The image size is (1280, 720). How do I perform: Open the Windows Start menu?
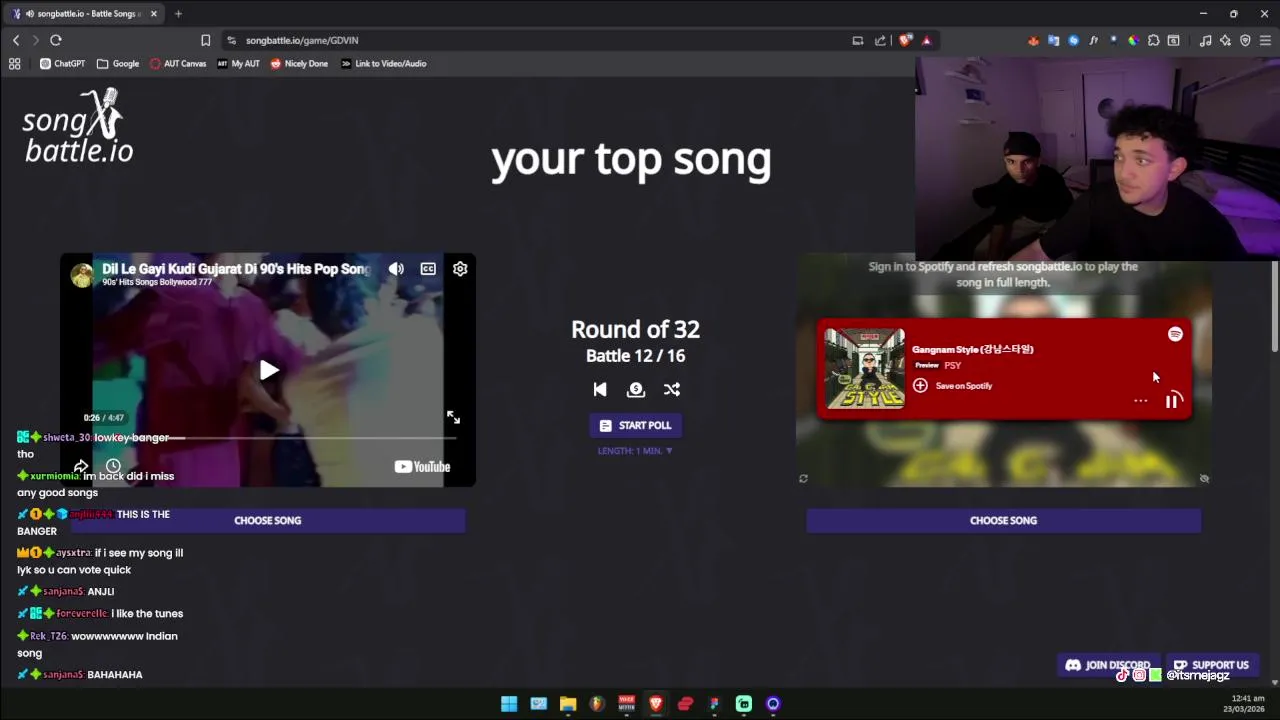[509, 704]
